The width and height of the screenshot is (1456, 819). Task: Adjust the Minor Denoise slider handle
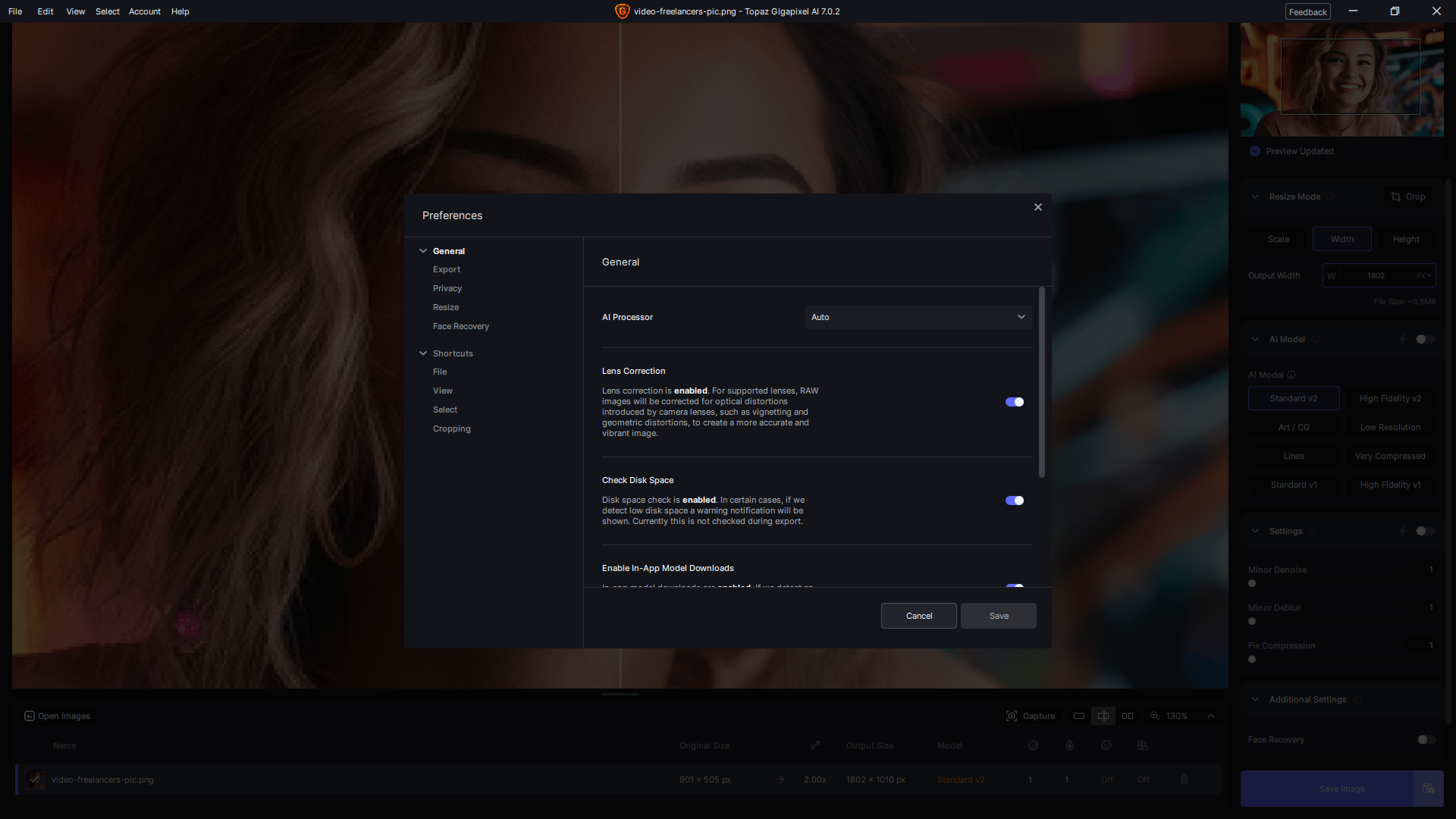tap(1252, 583)
